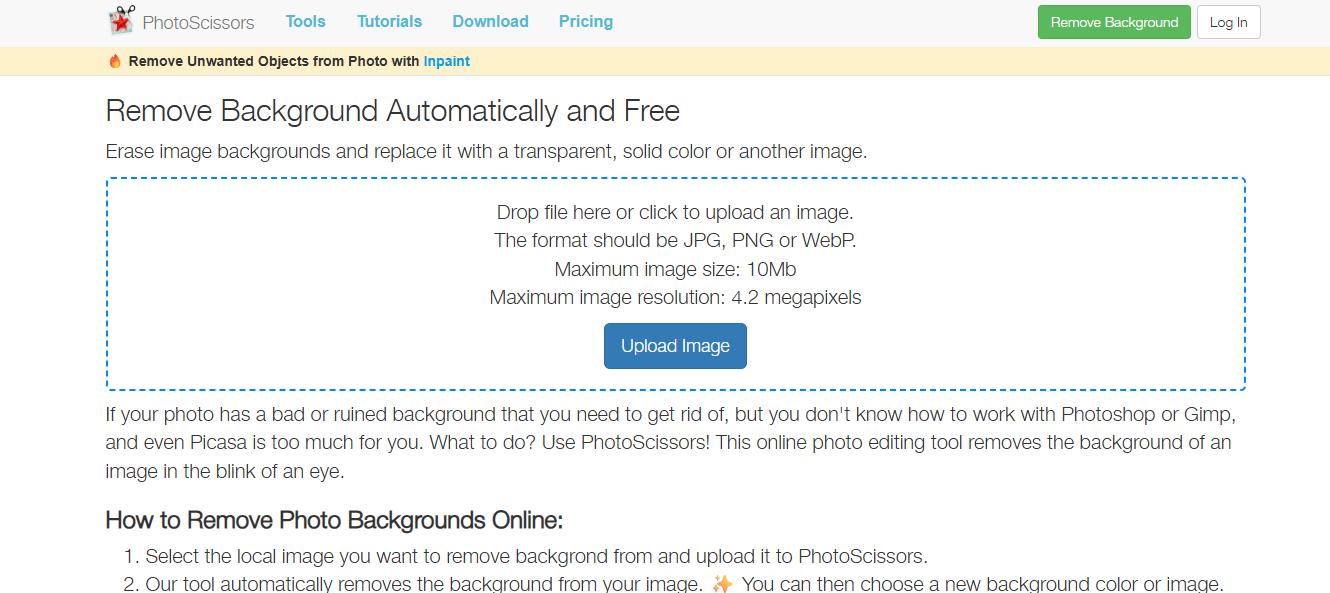Open the Download page
1330x593 pixels.
(x=490, y=21)
